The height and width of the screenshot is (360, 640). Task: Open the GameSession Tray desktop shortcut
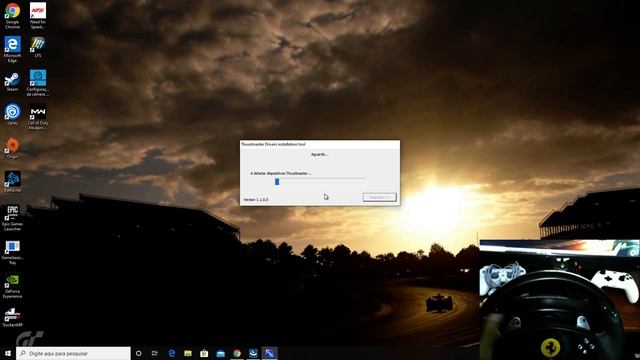pyautogui.click(x=12, y=252)
